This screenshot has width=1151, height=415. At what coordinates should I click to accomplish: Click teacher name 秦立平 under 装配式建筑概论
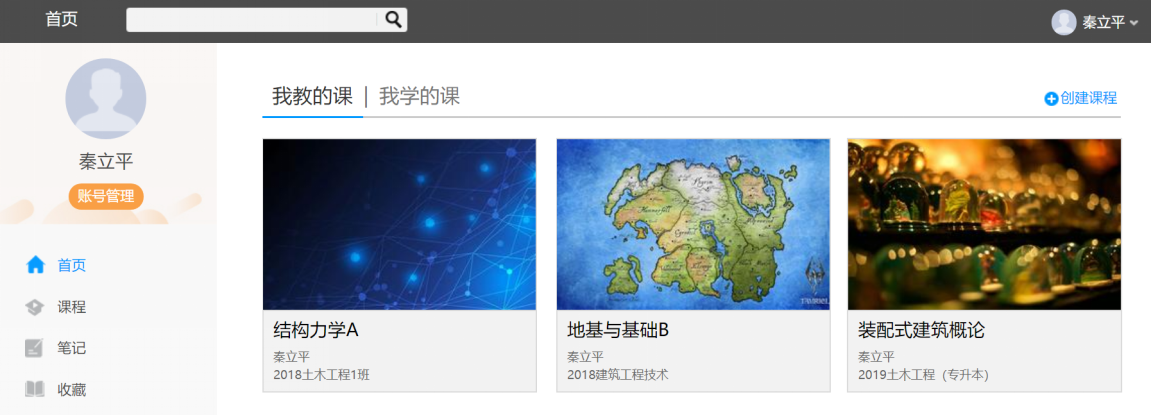tap(876, 358)
